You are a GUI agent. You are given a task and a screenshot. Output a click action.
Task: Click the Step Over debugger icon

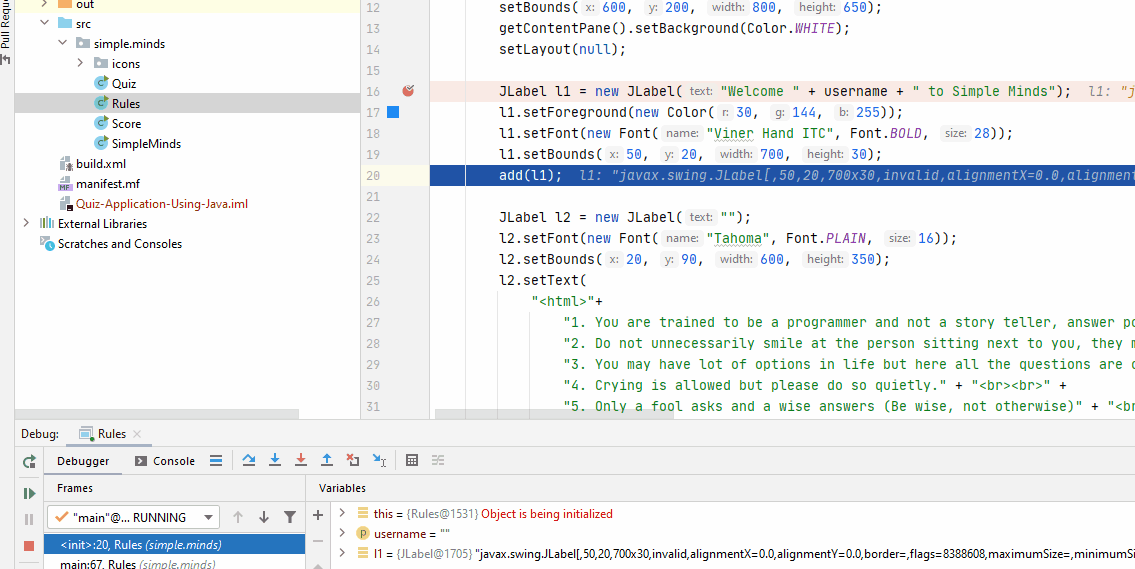click(249, 460)
